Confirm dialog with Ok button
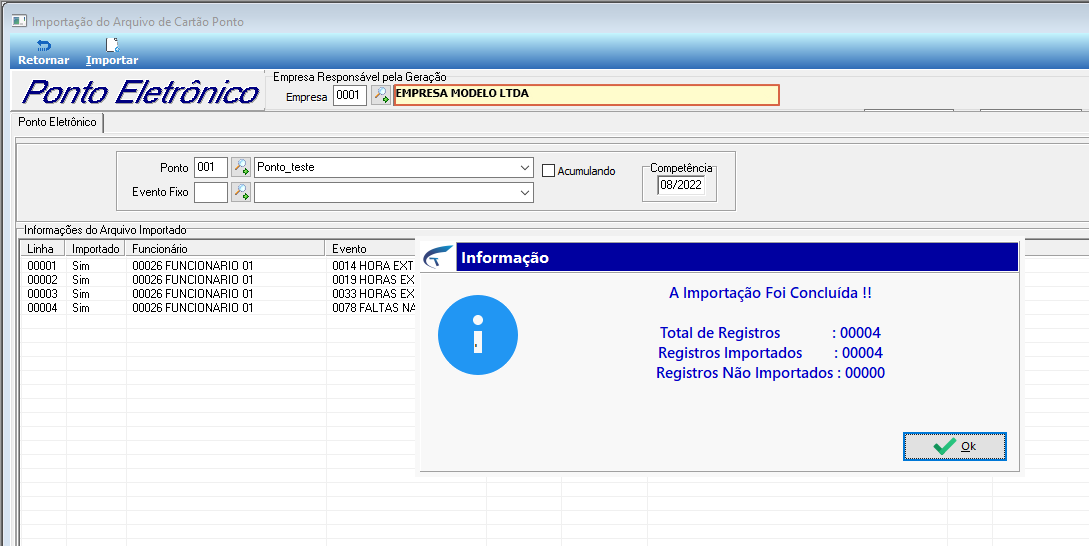 954,446
